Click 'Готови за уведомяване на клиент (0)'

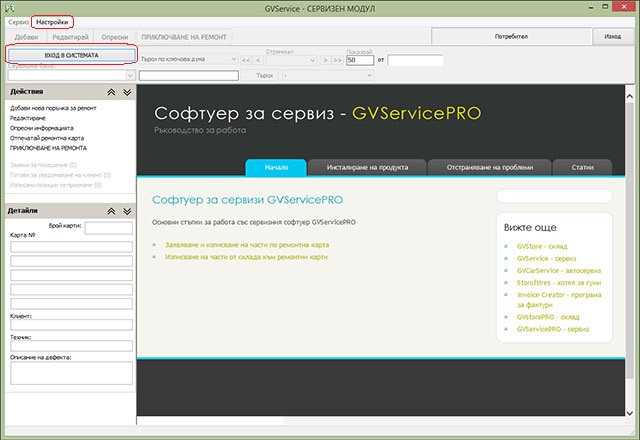tap(60, 175)
